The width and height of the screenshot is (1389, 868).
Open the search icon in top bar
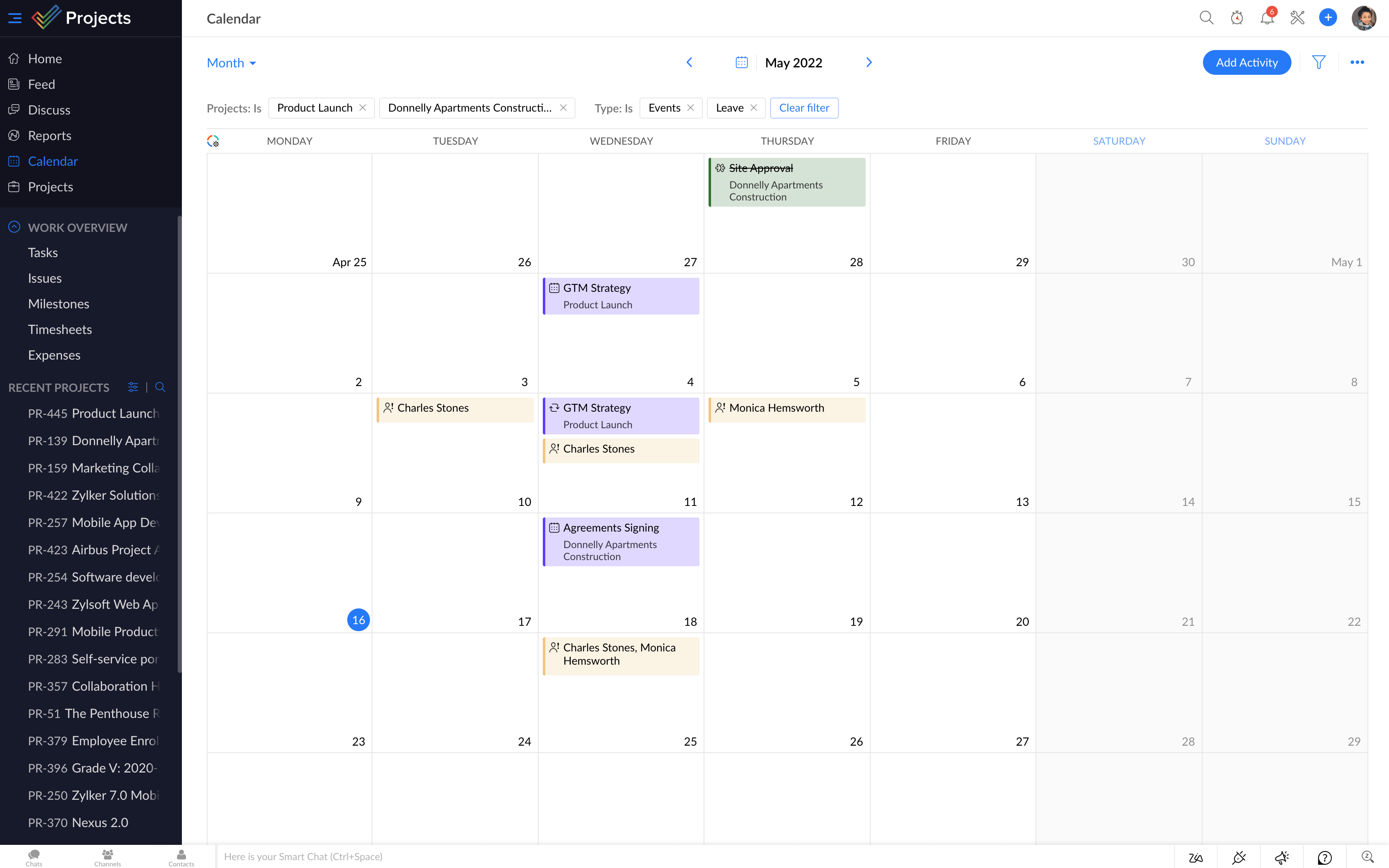[1206, 18]
